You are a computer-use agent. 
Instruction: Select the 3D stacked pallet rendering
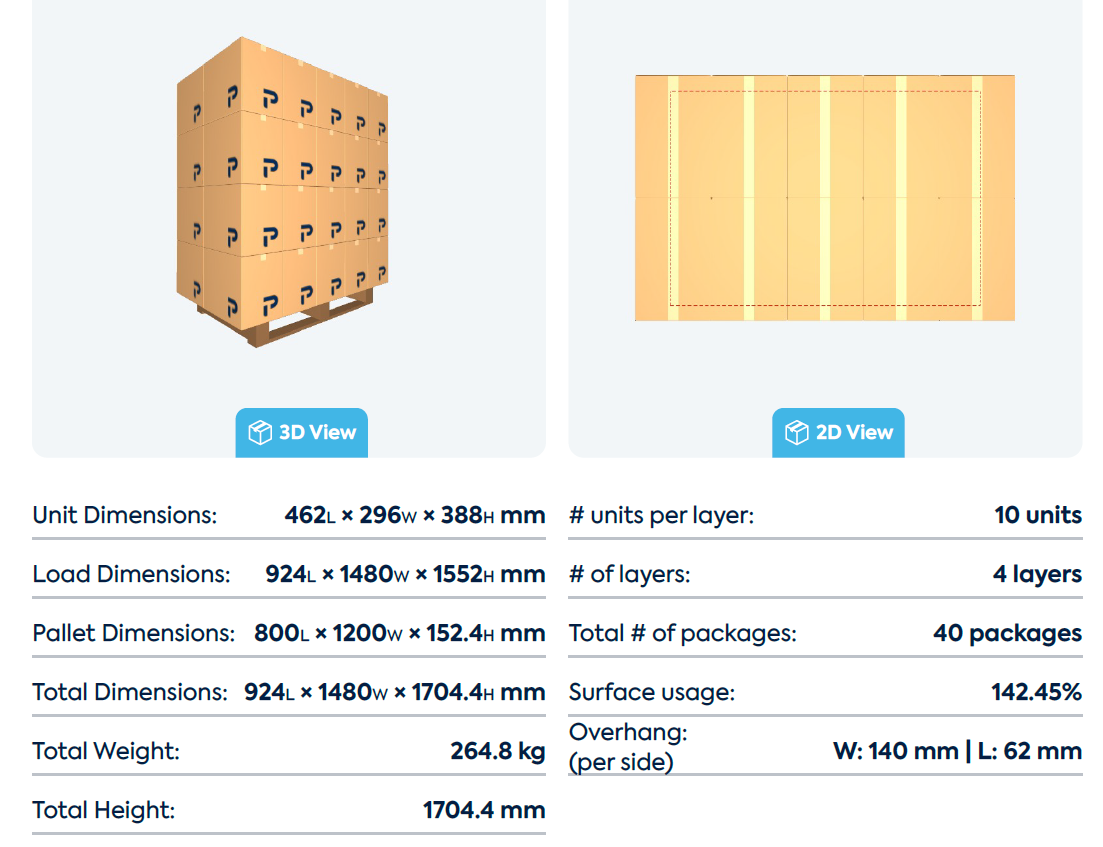tap(282, 191)
